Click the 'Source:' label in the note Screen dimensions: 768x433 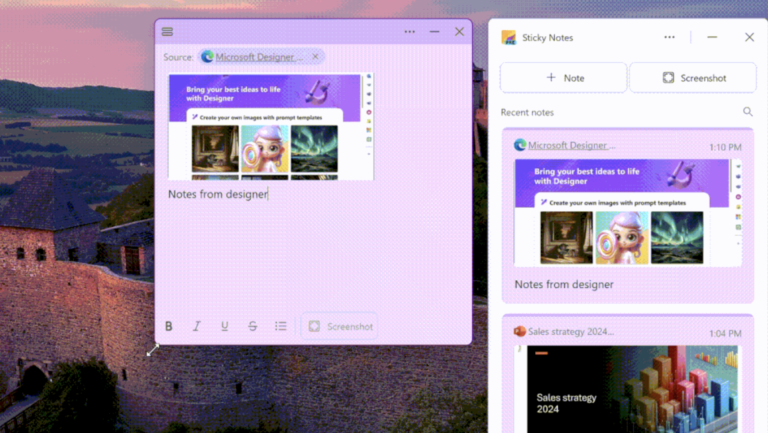[x=178, y=57]
